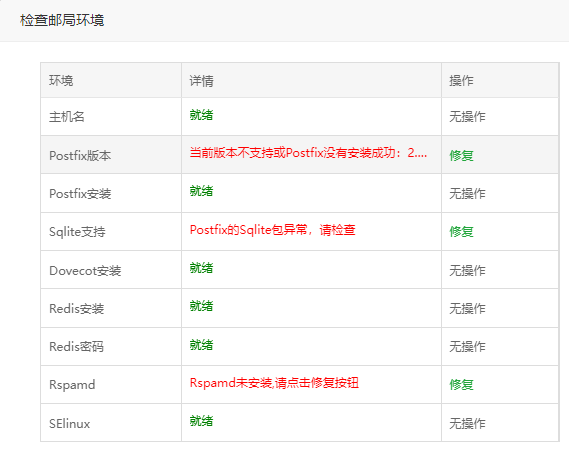The height and width of the screenshot is (452, 569).
Task: Select the Postfix的Sqlite包异常 error text
Action: tap(273, 230)
